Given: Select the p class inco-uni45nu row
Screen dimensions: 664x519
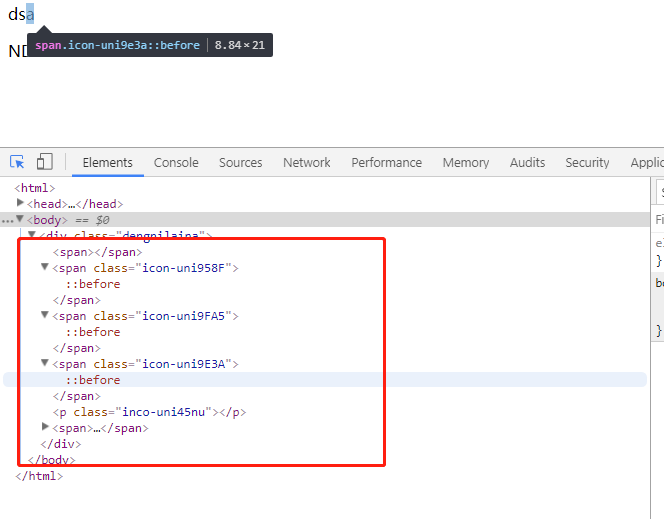Looking at the screenshot, I should click(x=149, y=412).
